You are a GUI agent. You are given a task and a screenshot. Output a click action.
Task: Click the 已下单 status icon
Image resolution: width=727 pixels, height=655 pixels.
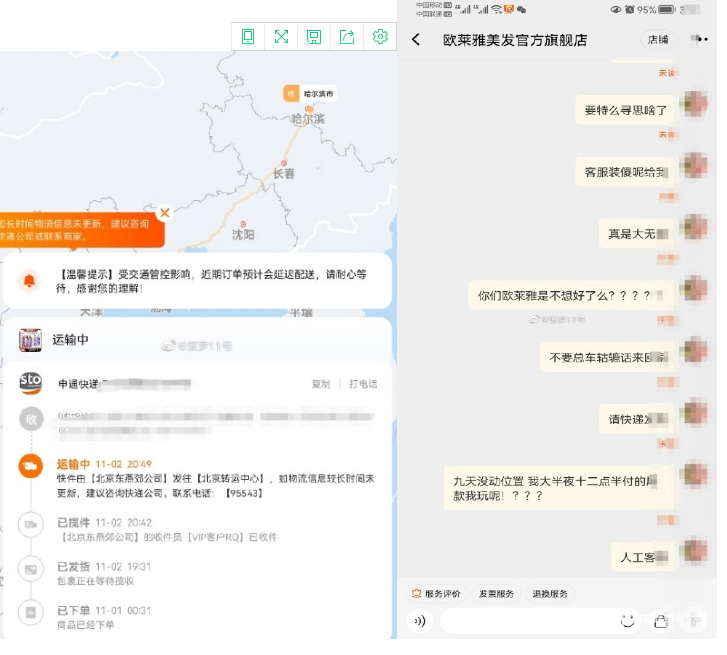click(31, 612)
